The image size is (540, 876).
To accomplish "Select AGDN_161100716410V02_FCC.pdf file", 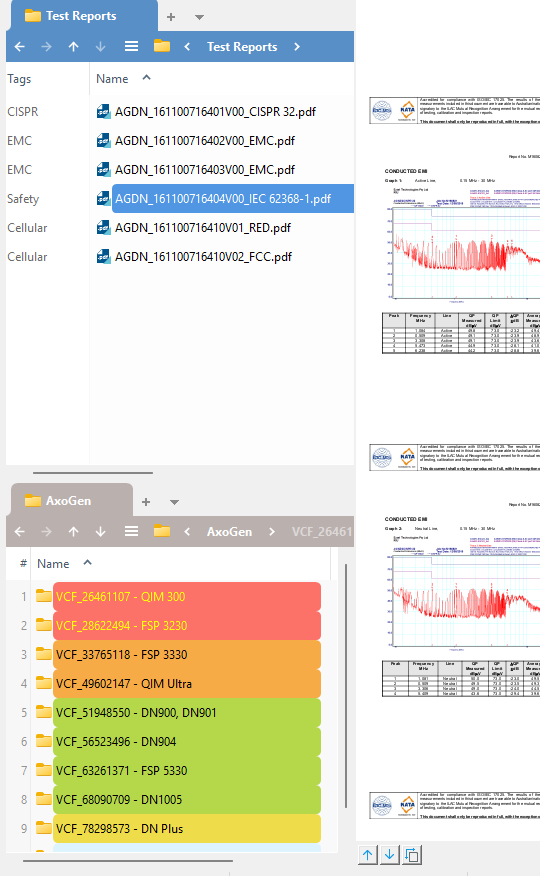I will [203, 257].
